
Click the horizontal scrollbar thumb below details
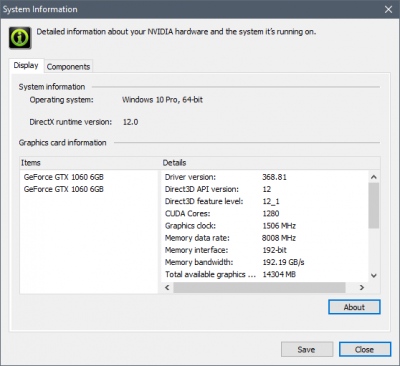(x=259, y=287)
